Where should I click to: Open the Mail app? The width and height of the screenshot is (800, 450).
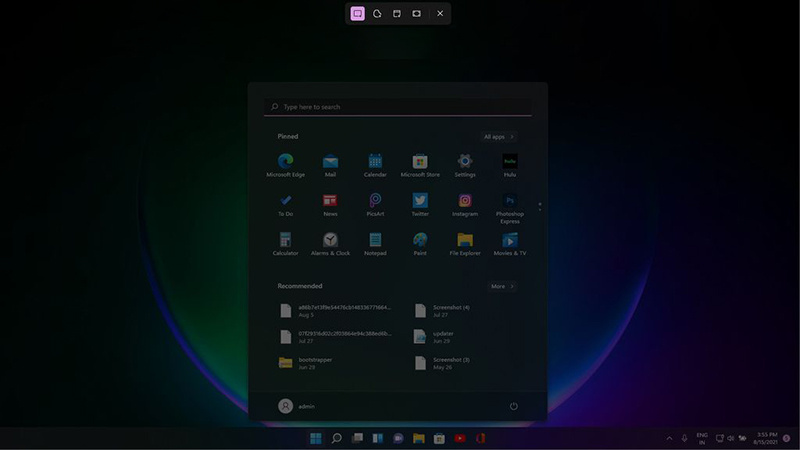point(330,165)
